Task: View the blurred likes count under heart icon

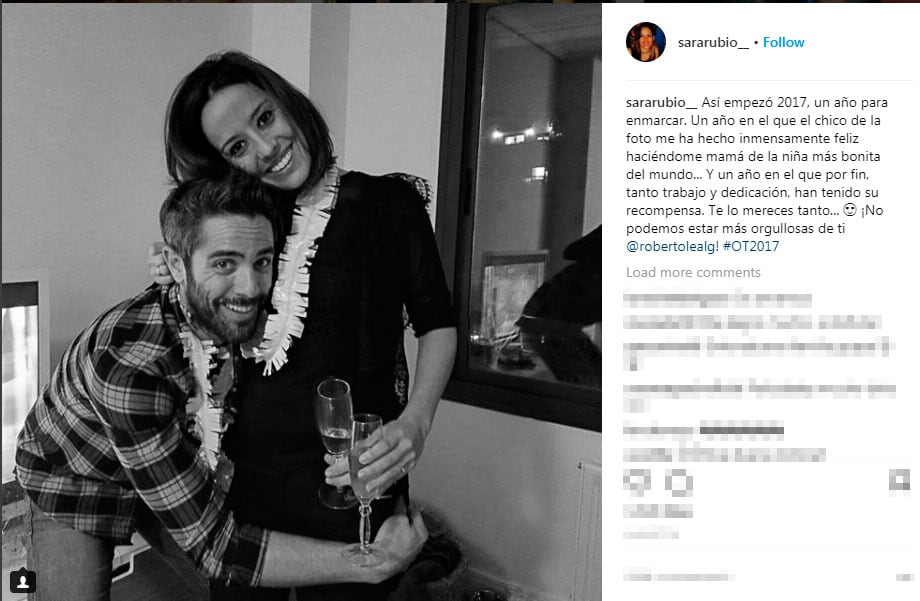Action: 658,511
